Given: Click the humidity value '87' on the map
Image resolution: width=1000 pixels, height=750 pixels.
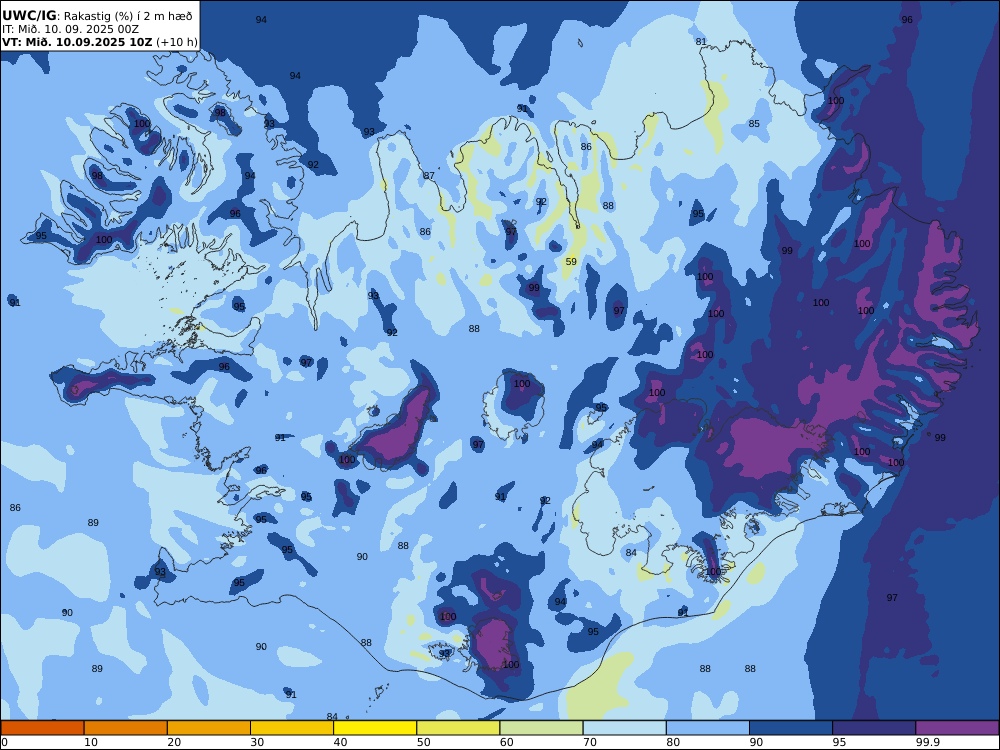Looking at the screenshot, I should (x=429, y=176).
